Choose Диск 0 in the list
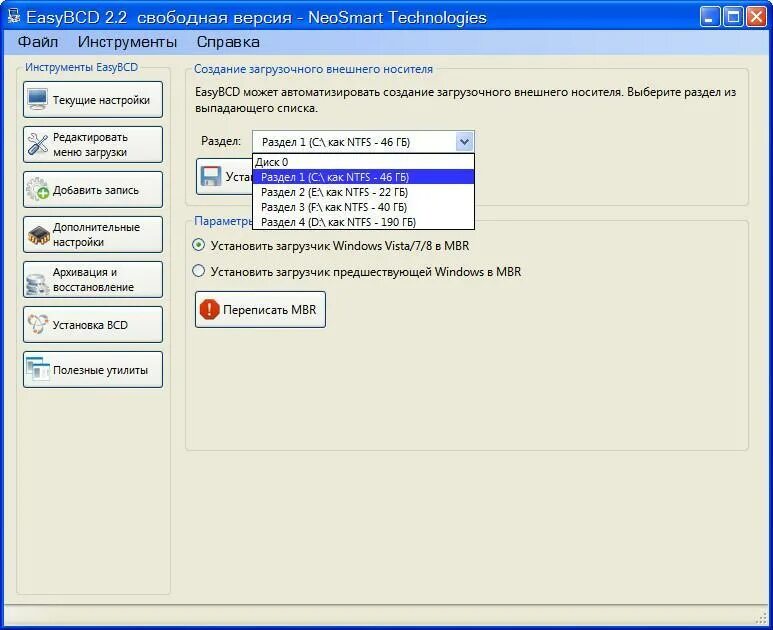 pos(363,162)
